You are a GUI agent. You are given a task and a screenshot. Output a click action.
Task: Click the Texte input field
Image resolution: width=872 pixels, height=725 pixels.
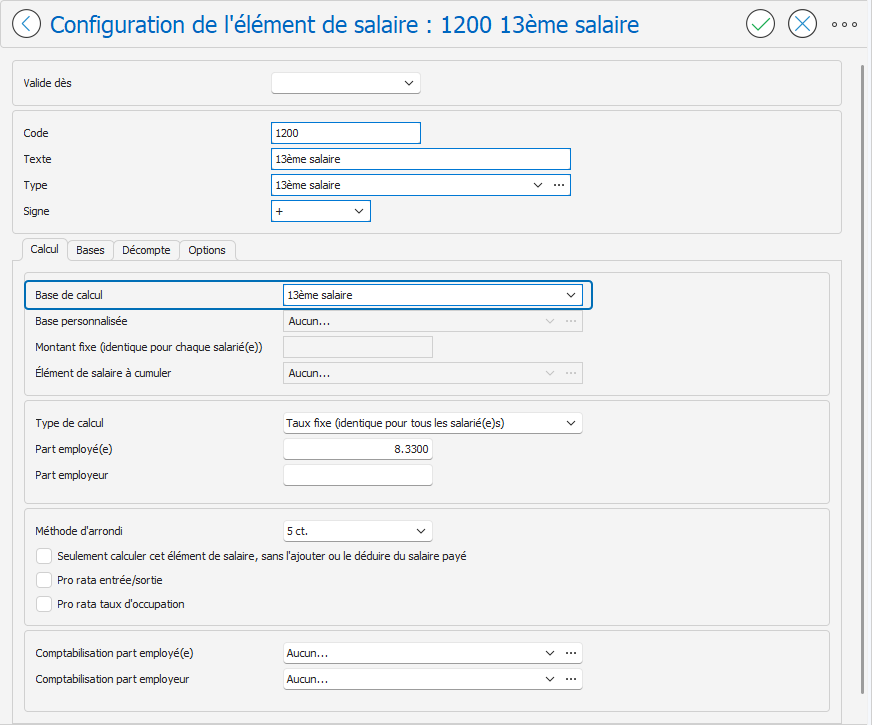point(421,159)
